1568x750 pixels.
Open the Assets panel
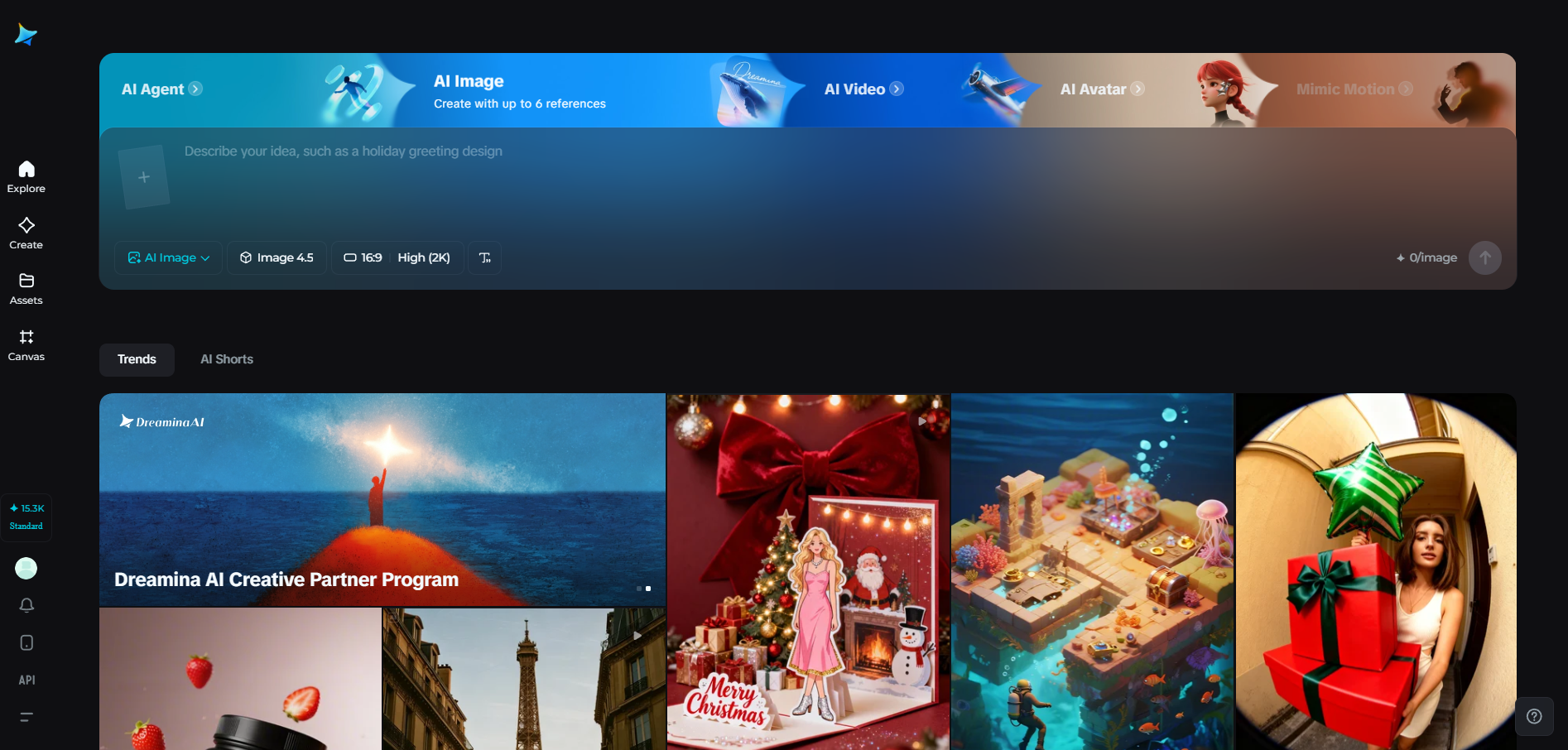pyautogui.click(x=26, y=288)
